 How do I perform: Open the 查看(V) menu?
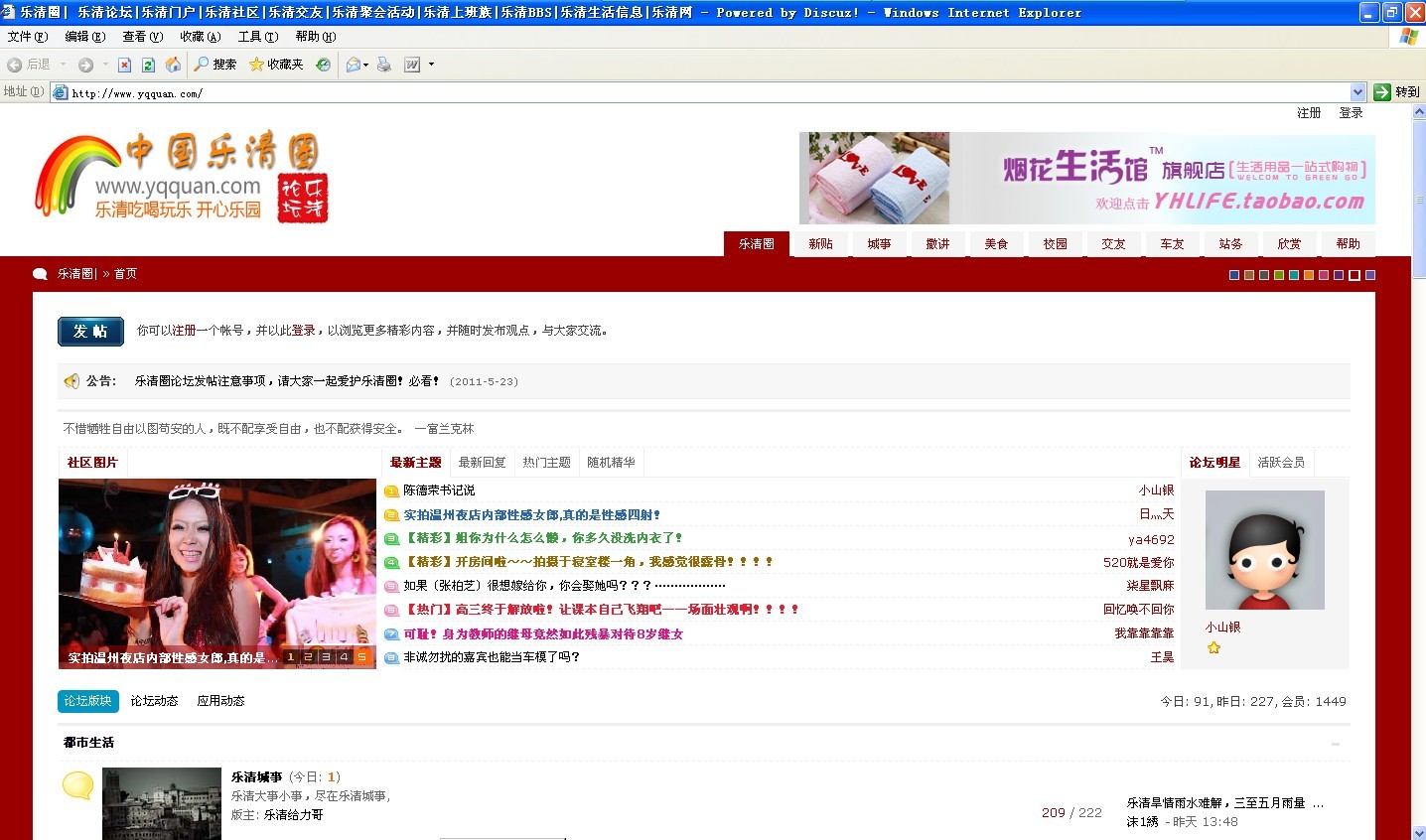click(143, 37)
